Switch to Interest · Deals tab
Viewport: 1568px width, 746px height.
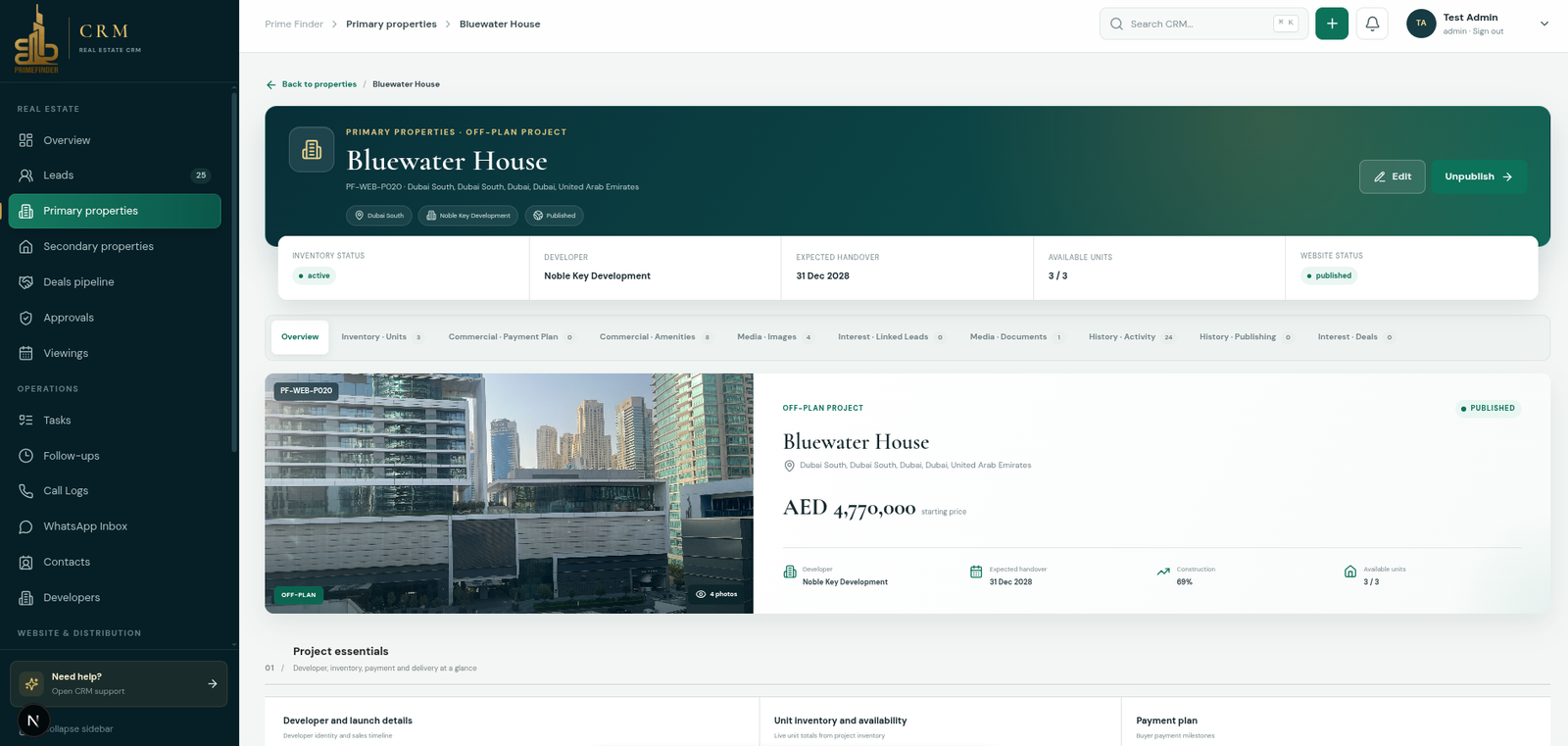(x=1355, y=337)
